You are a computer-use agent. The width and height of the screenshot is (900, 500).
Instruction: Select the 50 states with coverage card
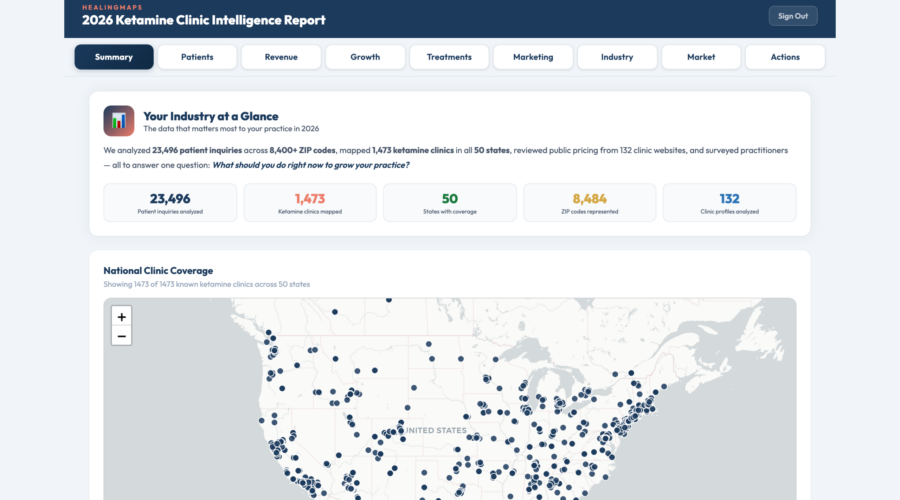pos(450,203)
